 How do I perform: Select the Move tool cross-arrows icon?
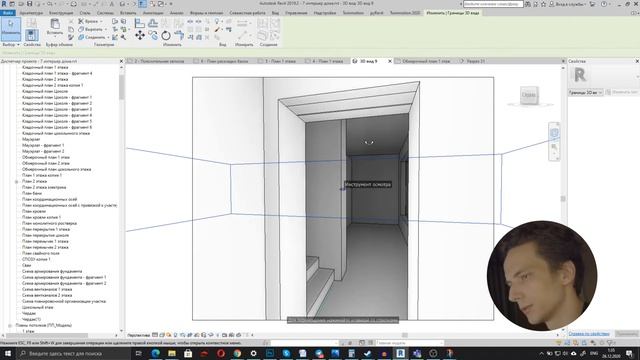(140, 36)
